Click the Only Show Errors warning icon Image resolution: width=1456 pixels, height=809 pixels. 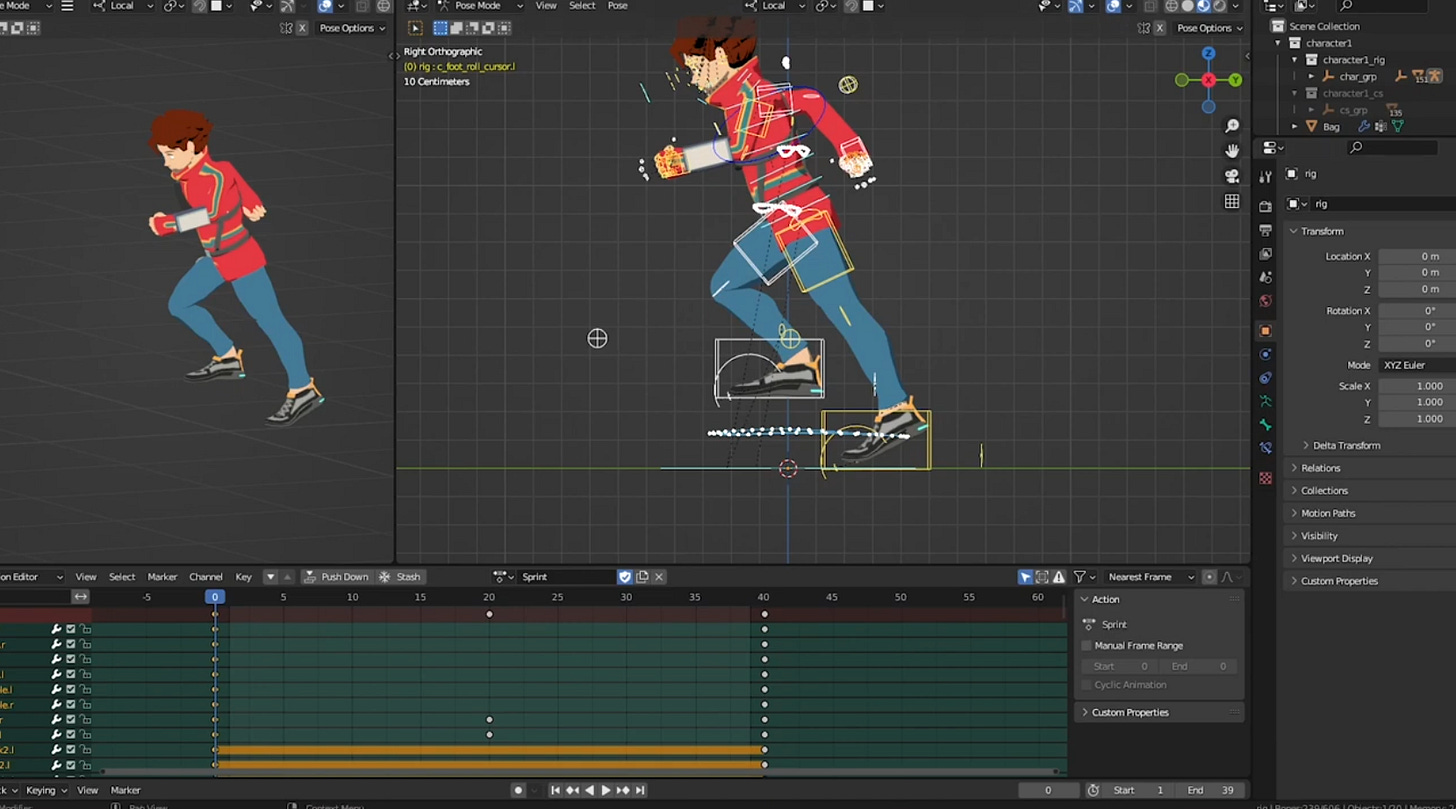point(1059,577)
